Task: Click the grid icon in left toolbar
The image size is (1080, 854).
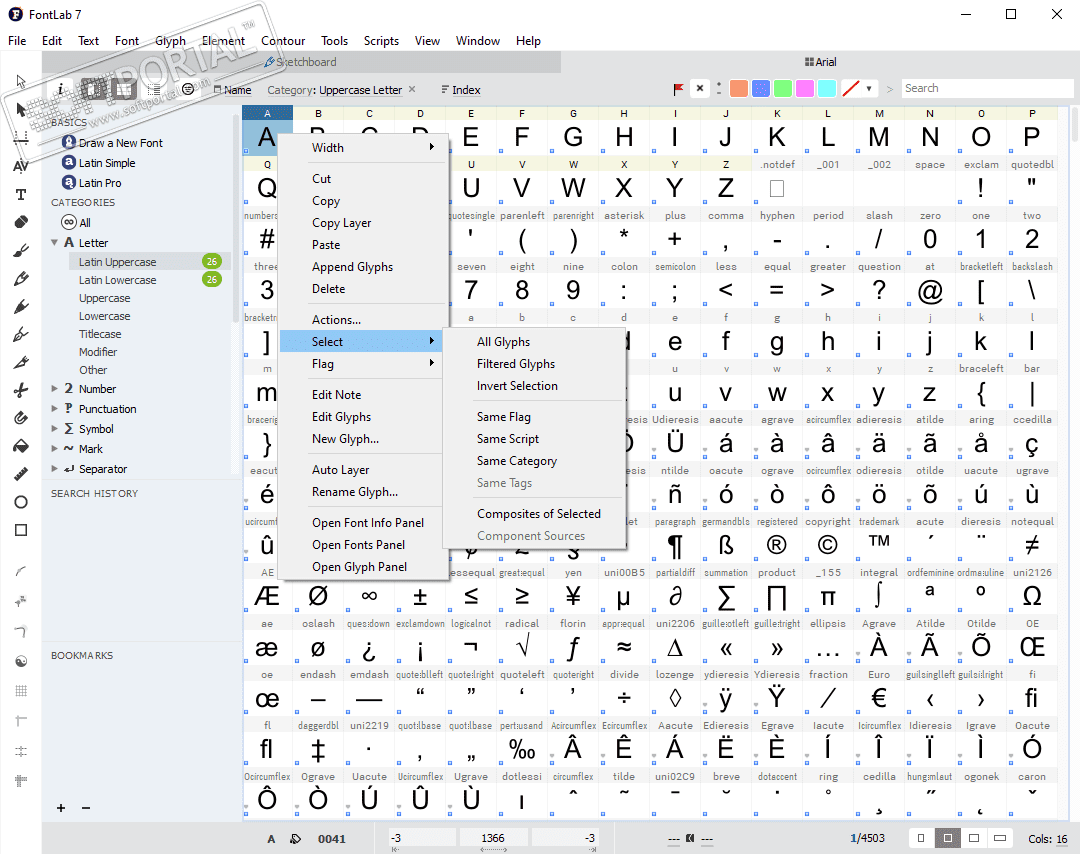Action: (x=21, y=691)
